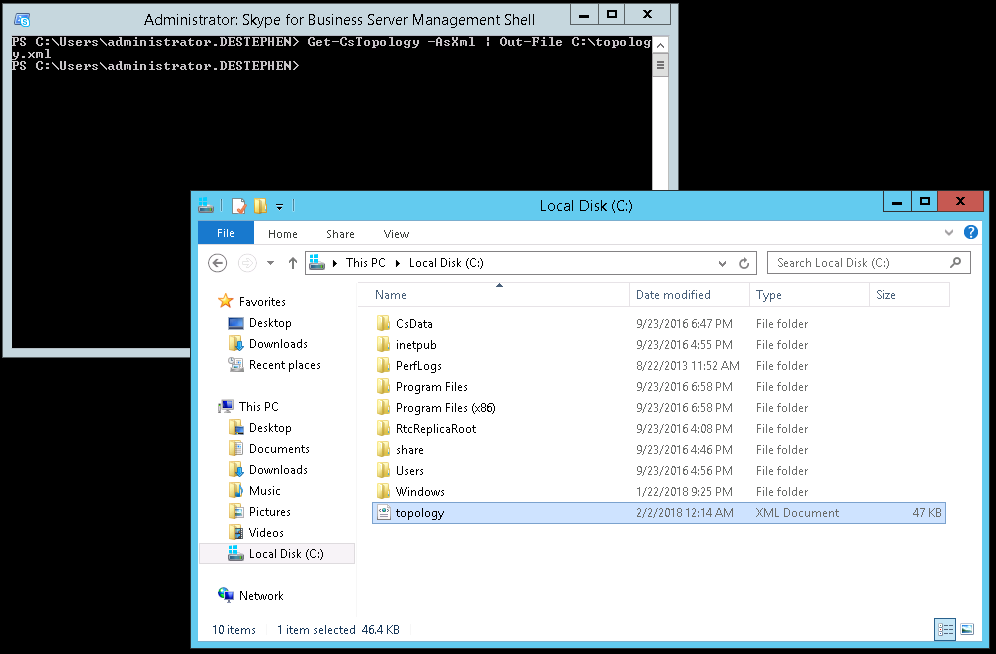The image size is (996, 654).
Task: Maximize the Local Disk (C:) Explorer window
Action: click(x=925, y=201)
